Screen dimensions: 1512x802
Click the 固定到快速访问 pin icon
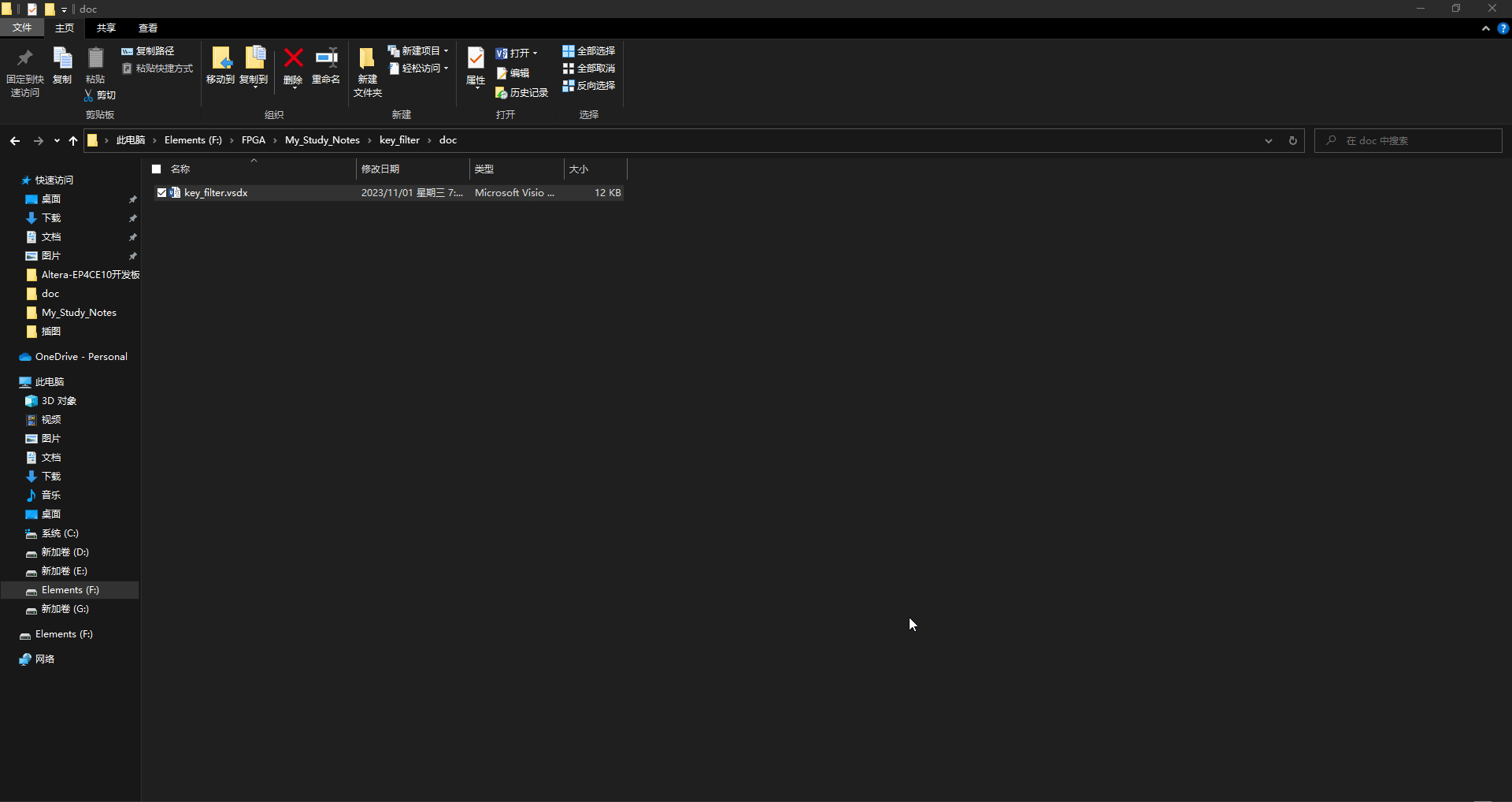click(x=24, y=58)
